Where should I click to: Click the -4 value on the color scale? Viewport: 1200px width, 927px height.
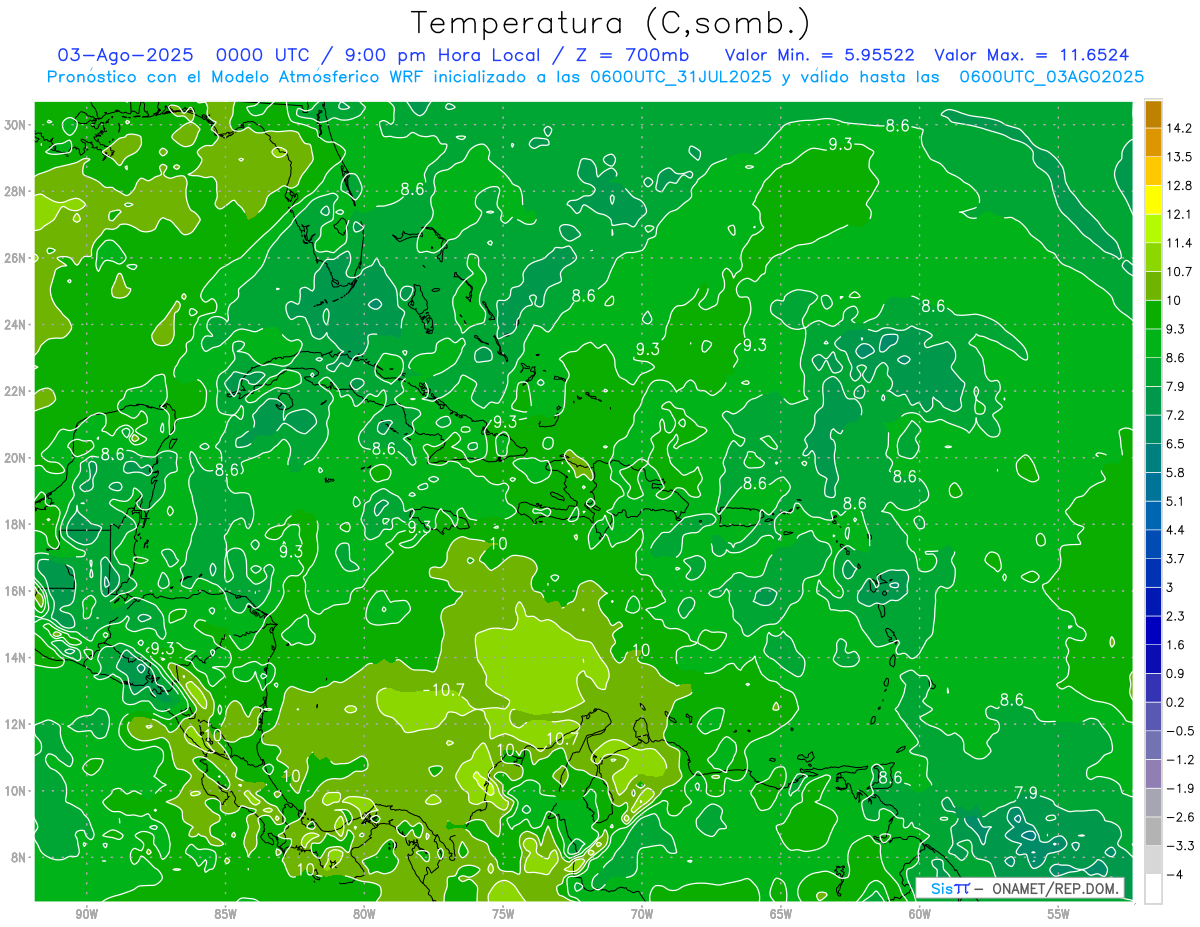[x=1174, y=874]
